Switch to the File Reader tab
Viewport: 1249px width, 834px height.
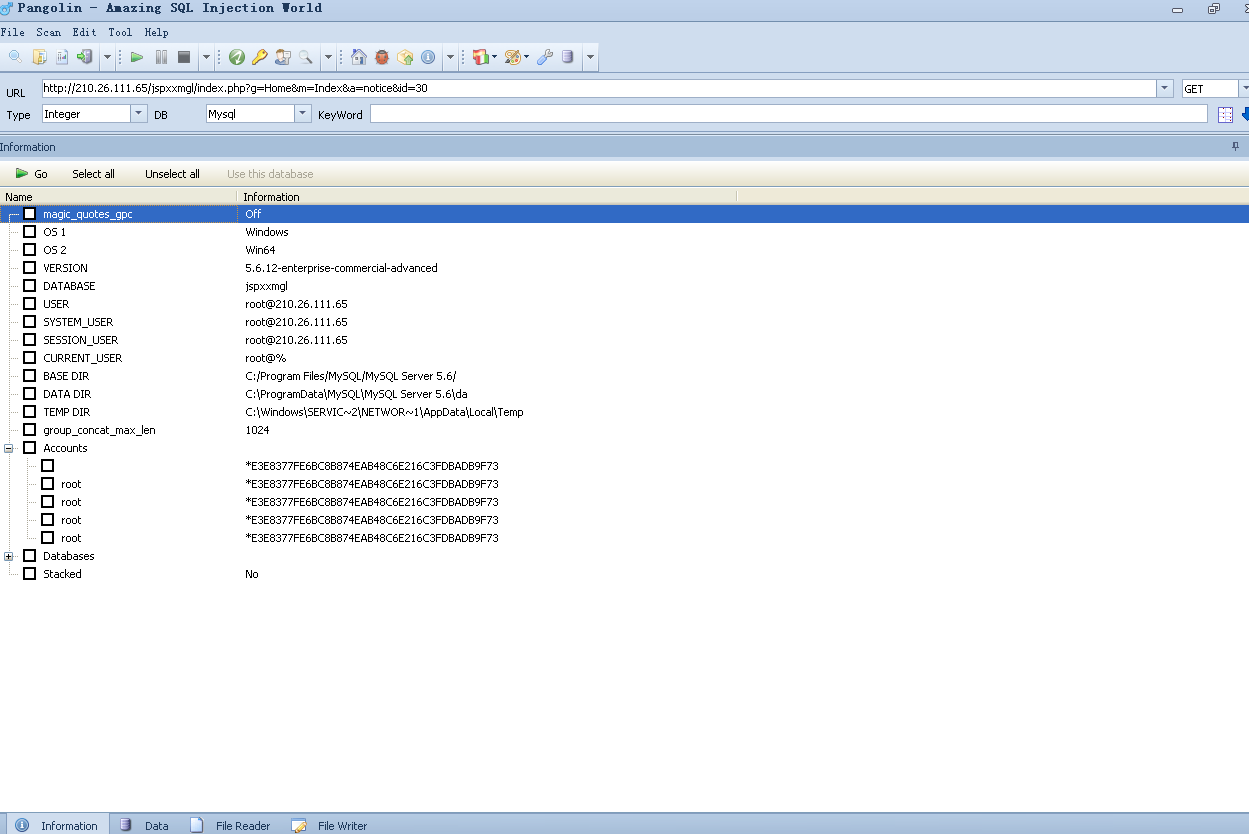point(231,825)
